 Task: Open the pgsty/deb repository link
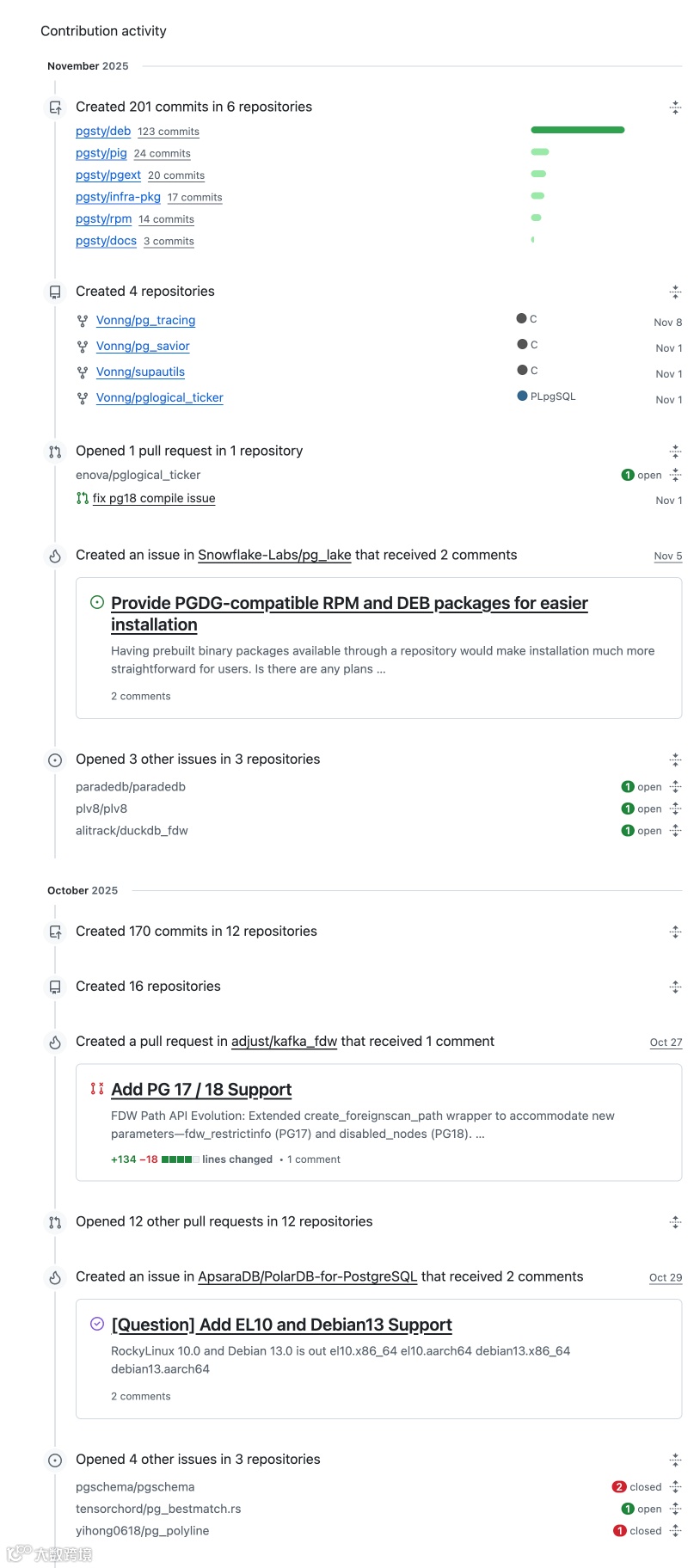tap(103, 131)
